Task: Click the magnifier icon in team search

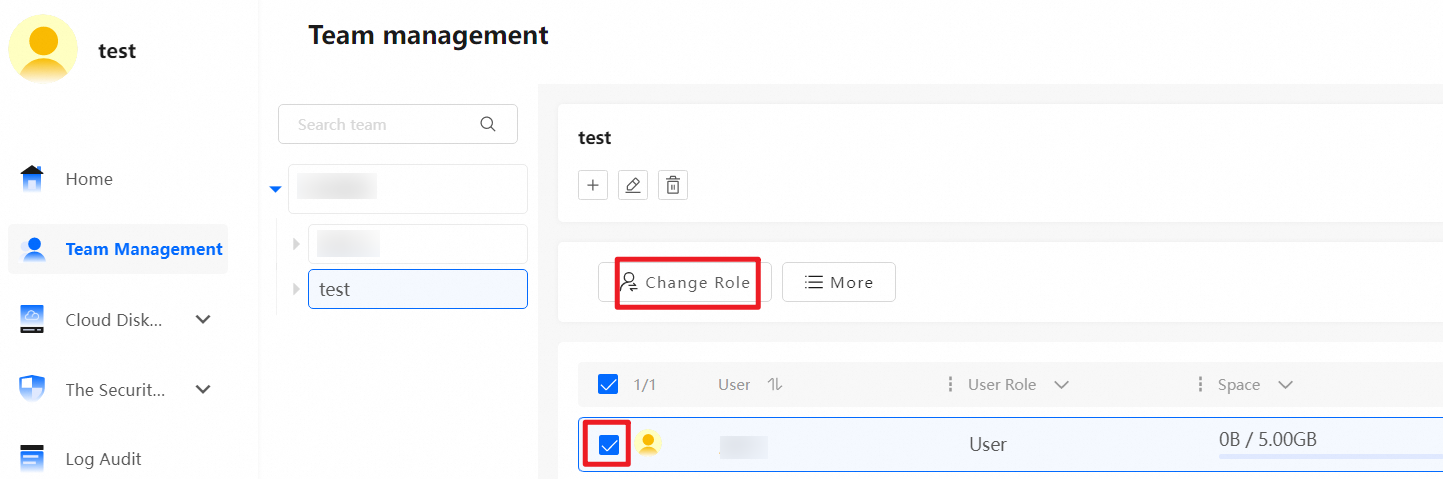Action: click(x=488, y=124)
